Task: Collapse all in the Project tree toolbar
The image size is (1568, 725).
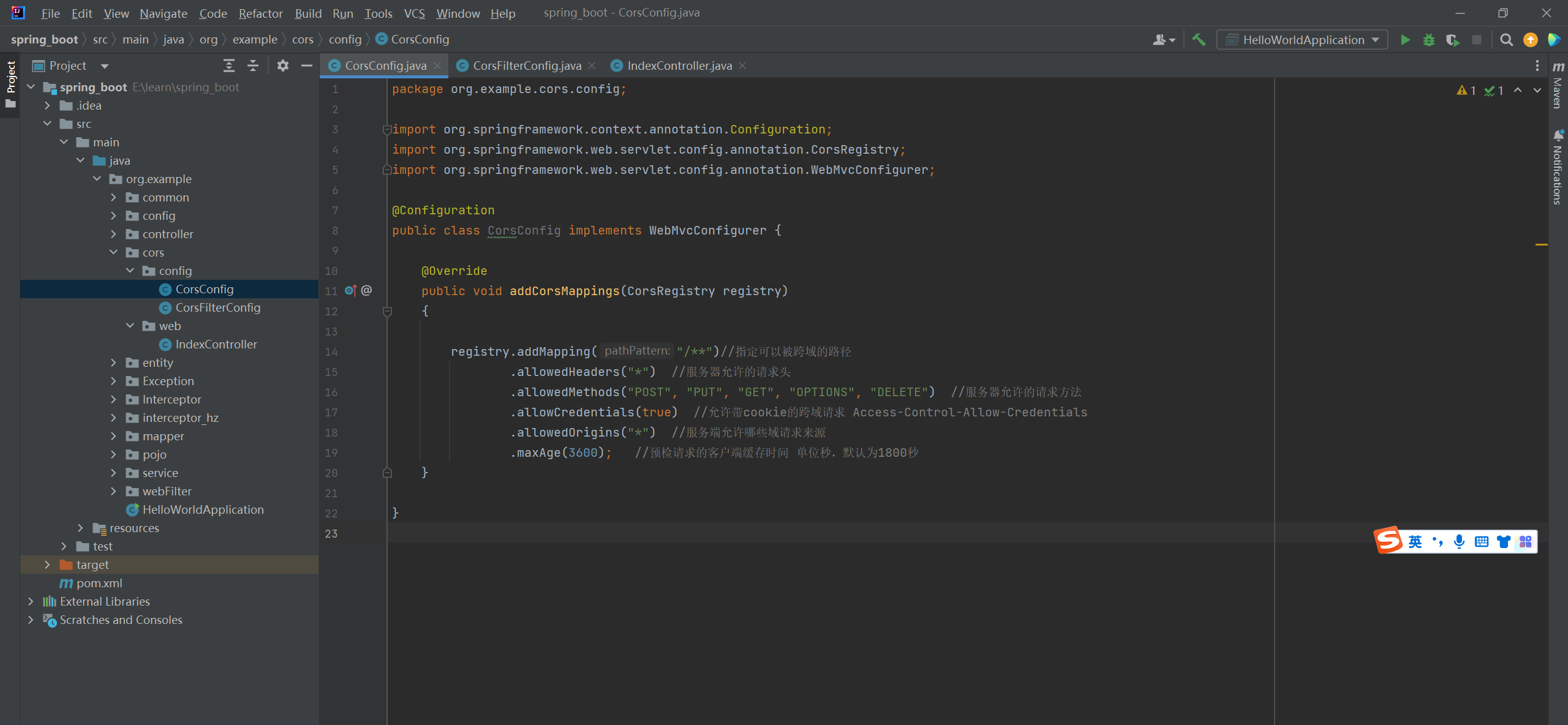Action: pyautogui.click(x=253, y=66)
